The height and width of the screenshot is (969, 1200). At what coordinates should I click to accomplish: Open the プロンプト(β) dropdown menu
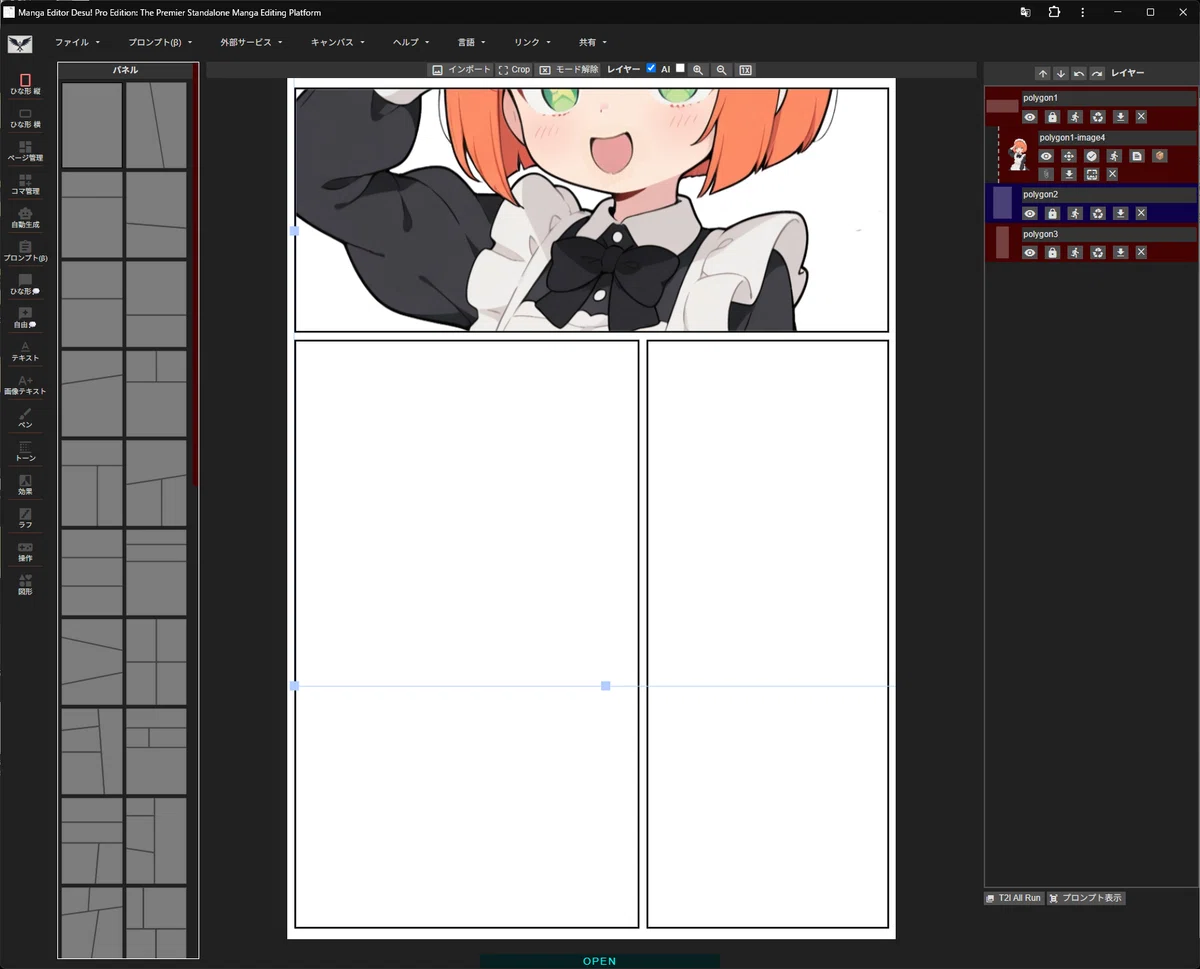click(x=160, y=43)
